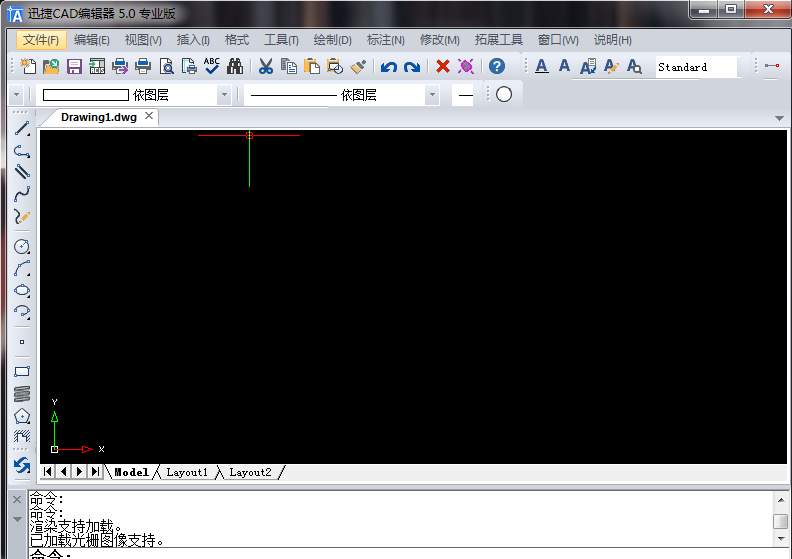Select the Arc tool

[x=22, y=268]
